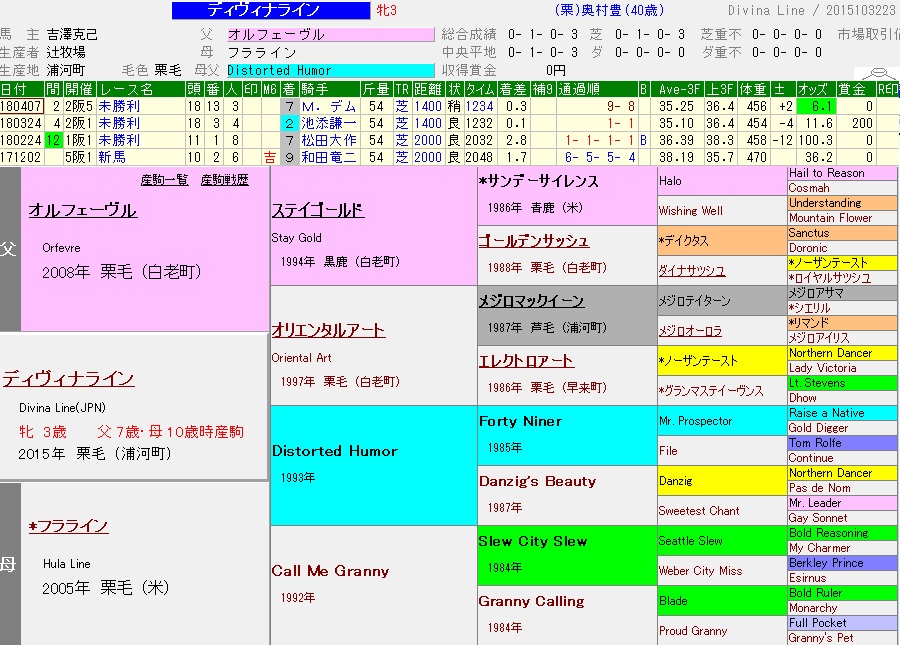This screenshot has height=645, width=900.
Task: Open オリエンタルアート pedigree link
Action: tap(328, 330)
